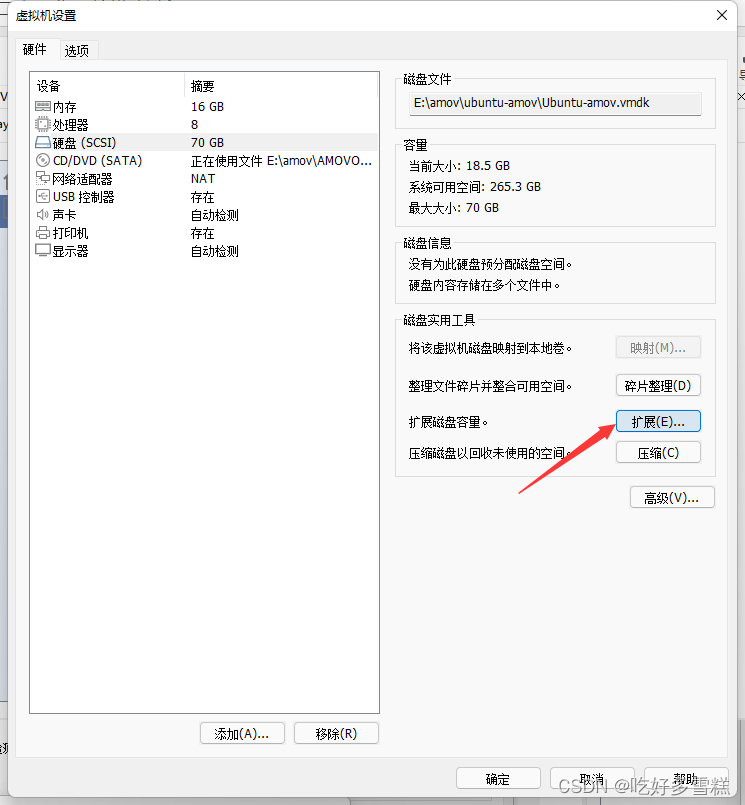Screen dimensions: 745x805
Task: Close the 虚拟机设置 dialog window
Action: [x=722, y=15]
